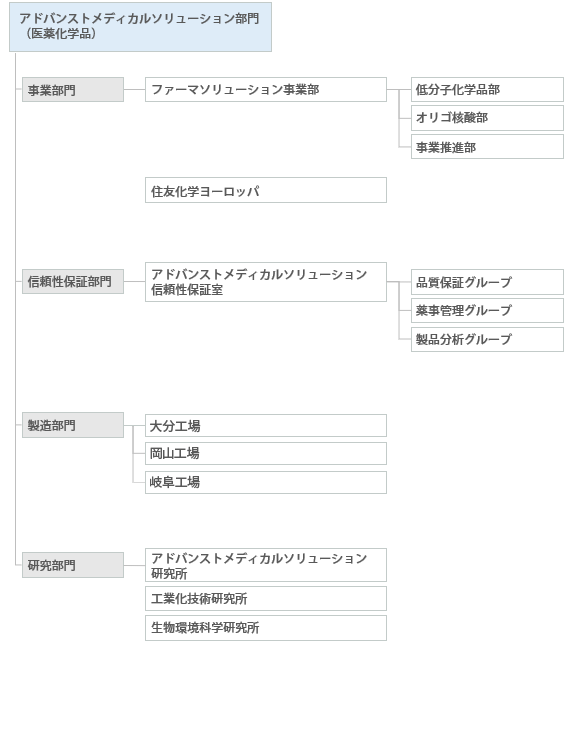Open アドバンストメディカルソリューション研究所 box
568x733 pixels.
266,565
